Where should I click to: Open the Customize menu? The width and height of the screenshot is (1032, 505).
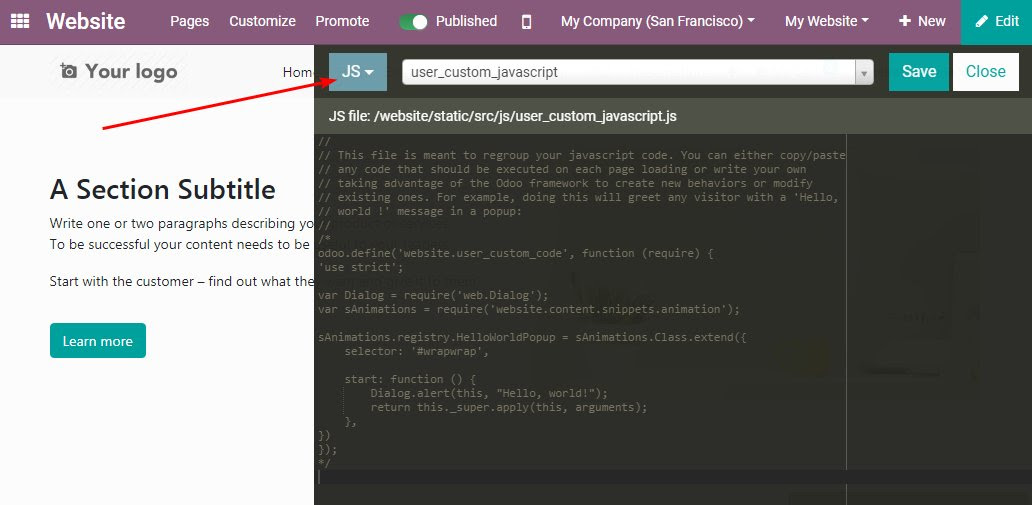tap(263, 22)
